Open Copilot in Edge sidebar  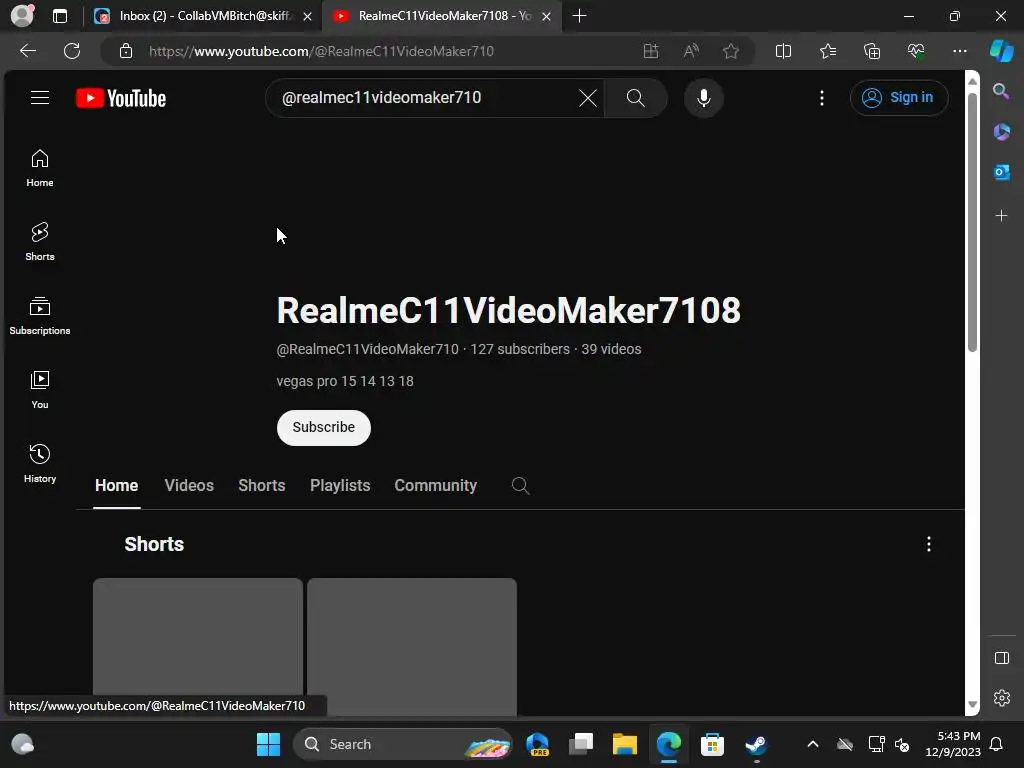coord(1001,51)
